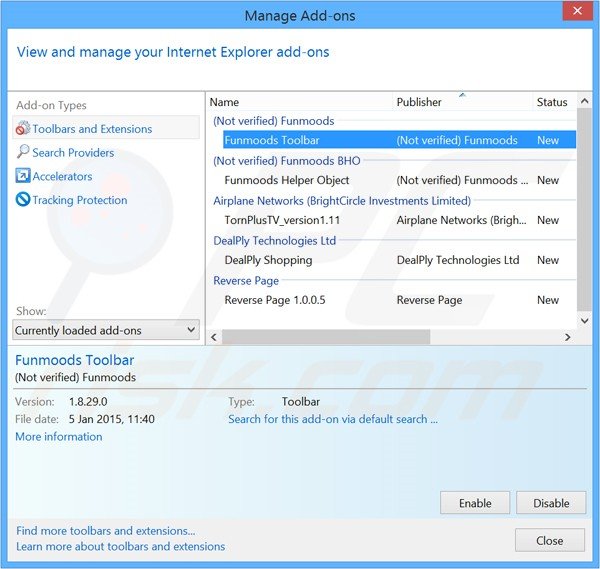
Task: Click the (Not verified) Funmoods BHO group header
Action: tap(287, 161)
